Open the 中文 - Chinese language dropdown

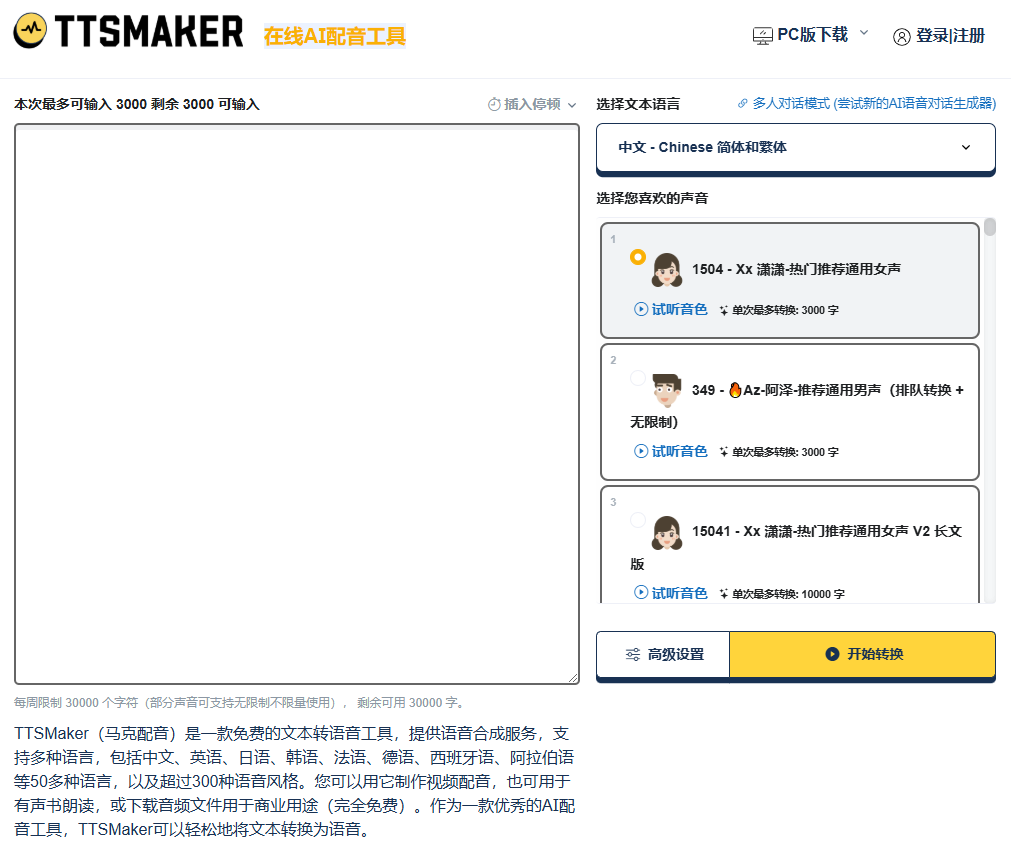click(x=796, y=148)
